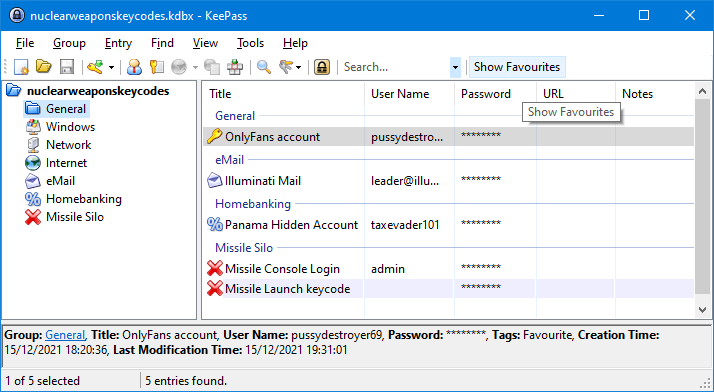Copy password using toolbar key icon

(x=157, y=67)
